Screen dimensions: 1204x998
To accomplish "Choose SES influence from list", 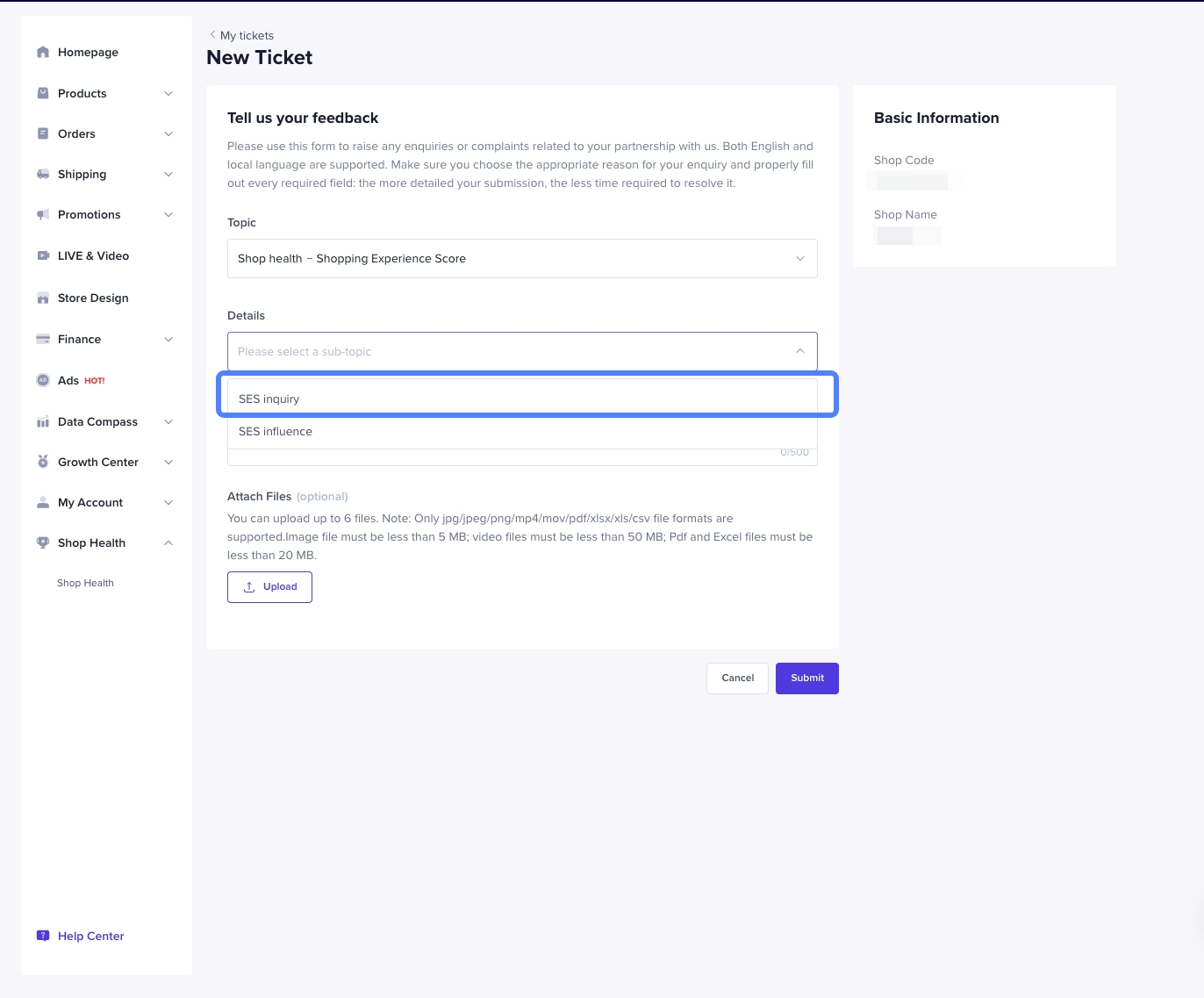I will tap(522, 432).
